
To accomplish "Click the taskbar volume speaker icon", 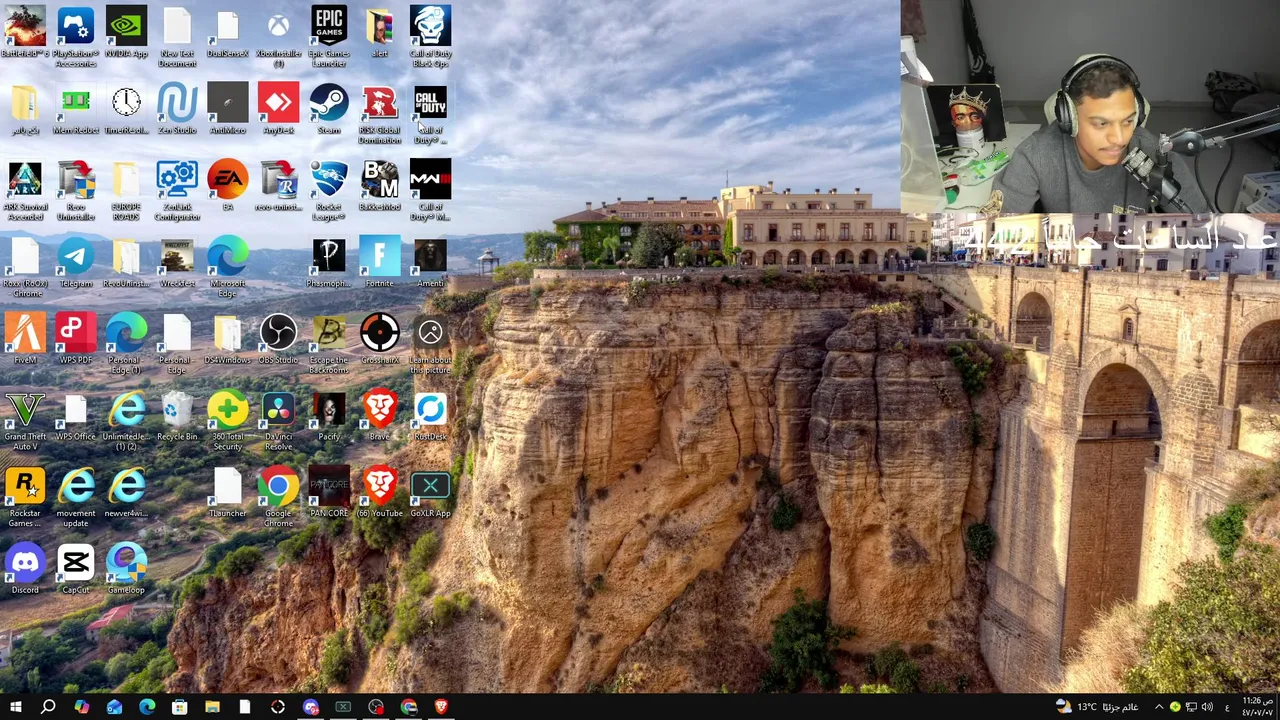I will pyautogui.click(x=1207, y=707).
